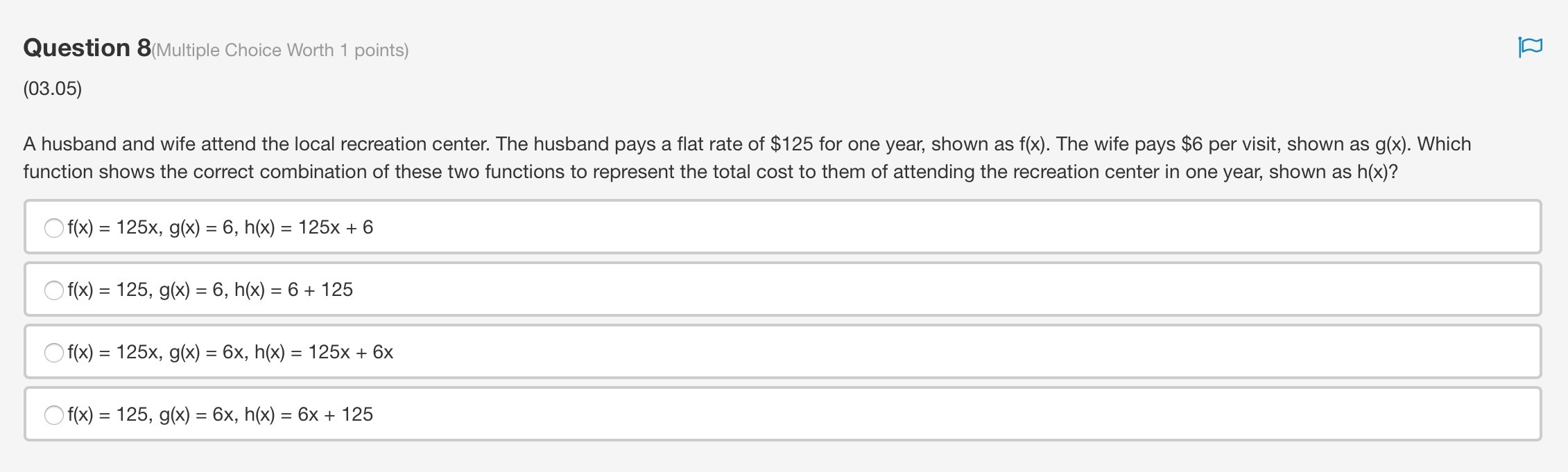Click "Multiple Choice Worth 1 points" label
This screenshot has width=1568, height=472.
click(x=279, y=51)
